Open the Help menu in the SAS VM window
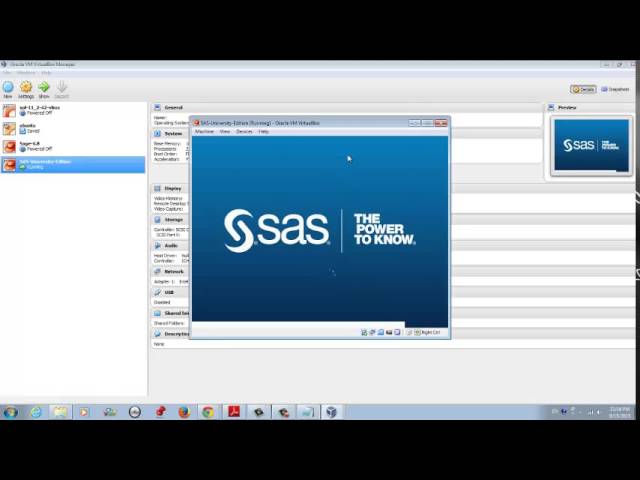The height and width of the screenshot is (480, 640). coord(263,131)
